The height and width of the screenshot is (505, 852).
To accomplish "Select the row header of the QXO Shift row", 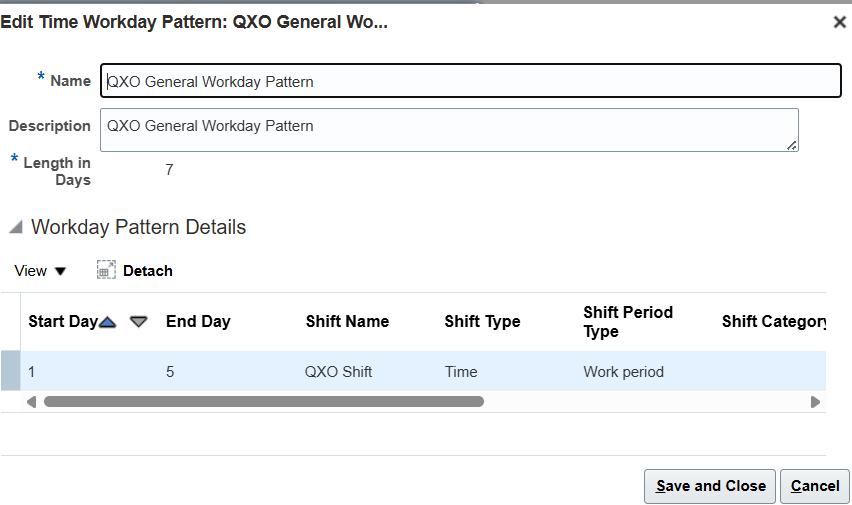I will click(10, 371).
